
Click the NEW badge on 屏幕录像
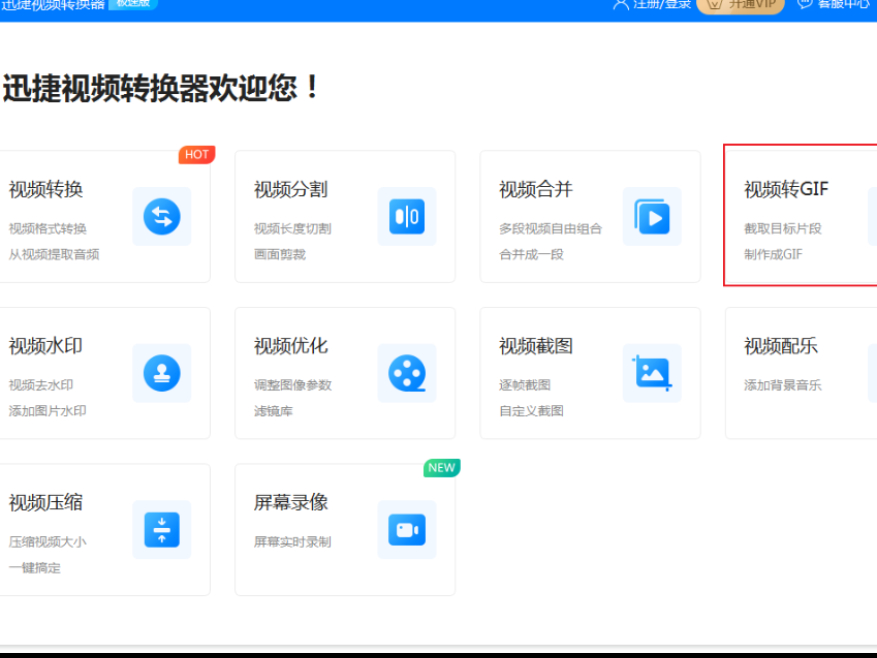[x=442, y=468]
